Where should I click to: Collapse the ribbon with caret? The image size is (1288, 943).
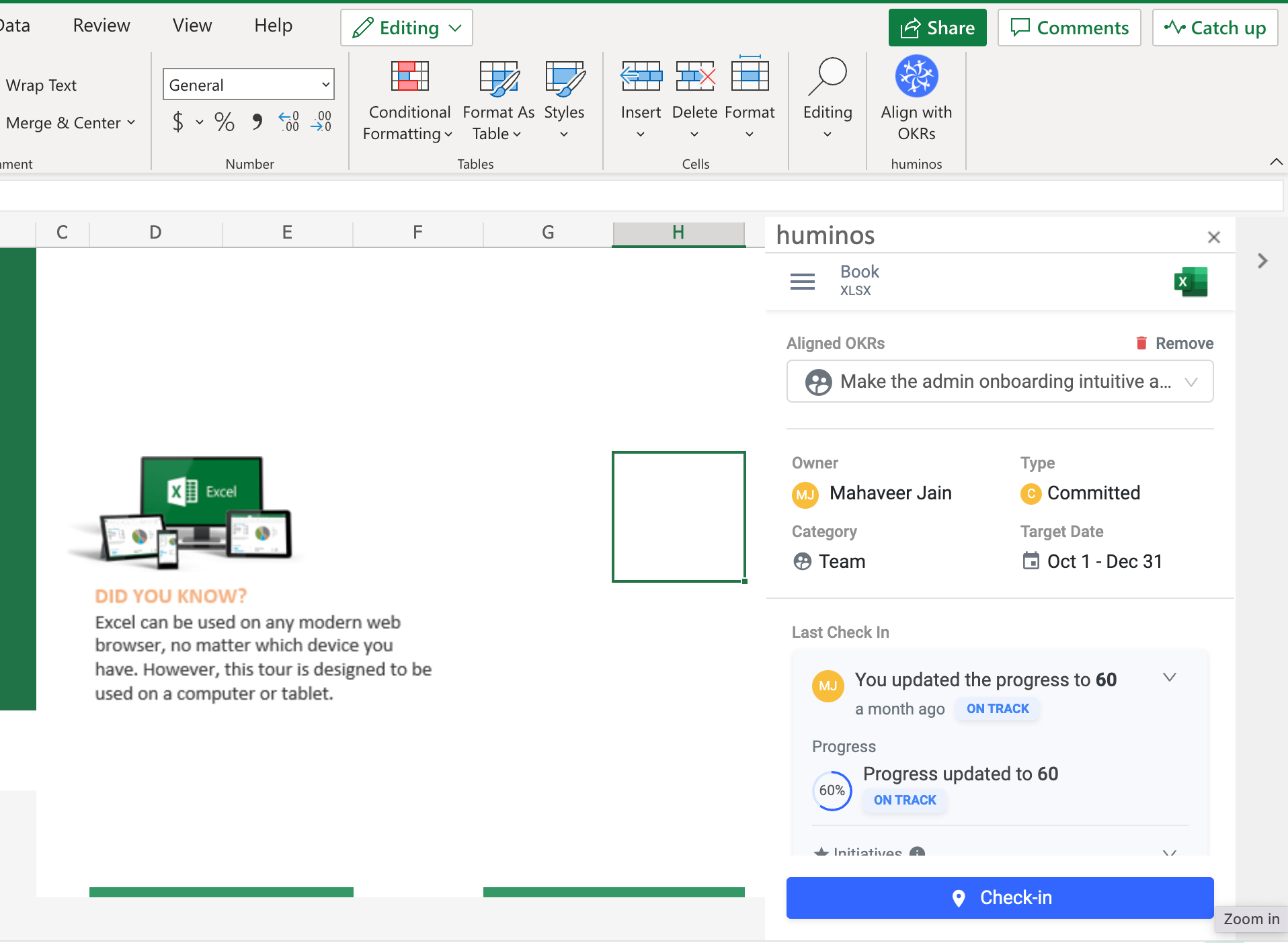(x=1276, y=162)
